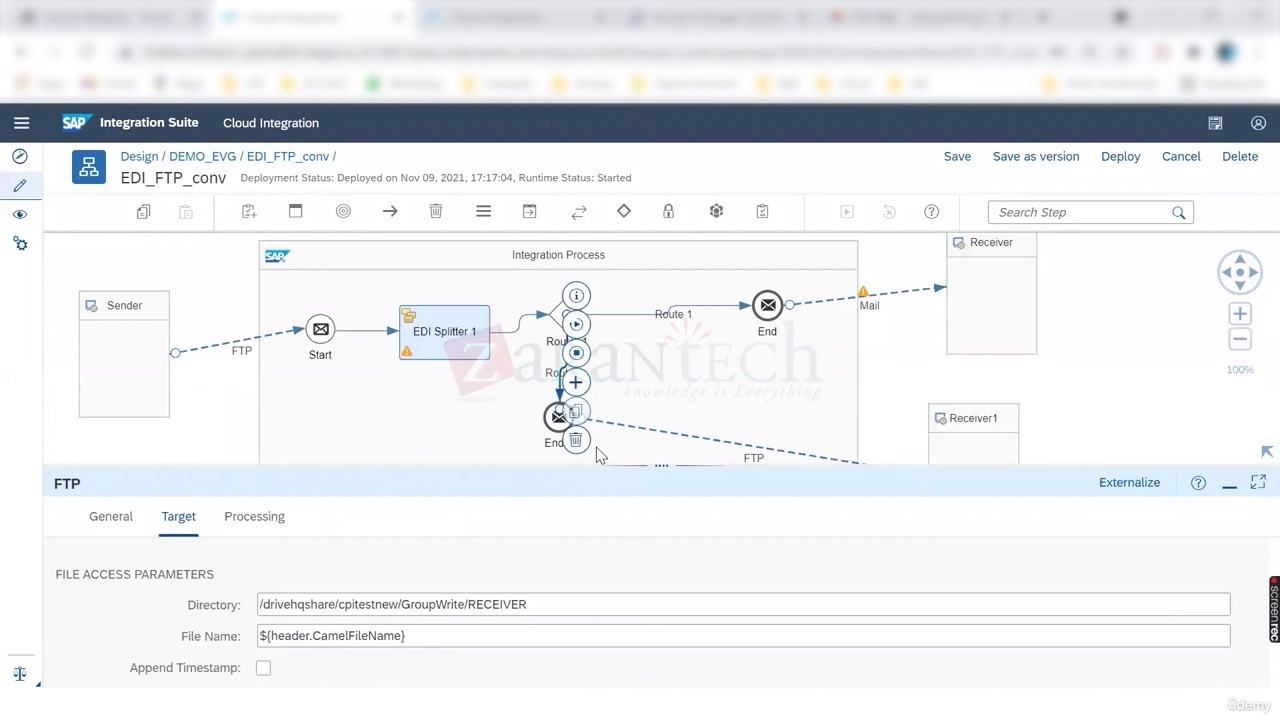Screen dimensions: 1280x720
Task: Click the Directory input field
Action: (x=743, y=604)
